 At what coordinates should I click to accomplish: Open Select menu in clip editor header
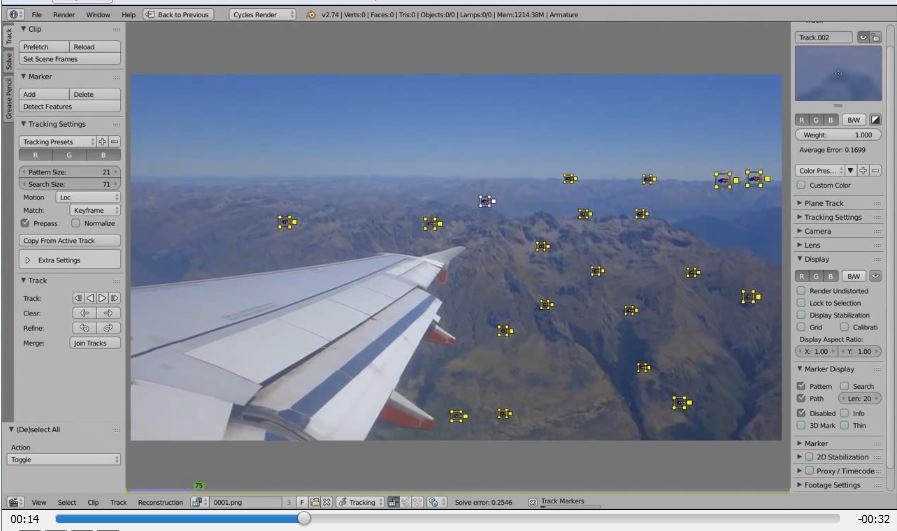(x=66, y=502)
